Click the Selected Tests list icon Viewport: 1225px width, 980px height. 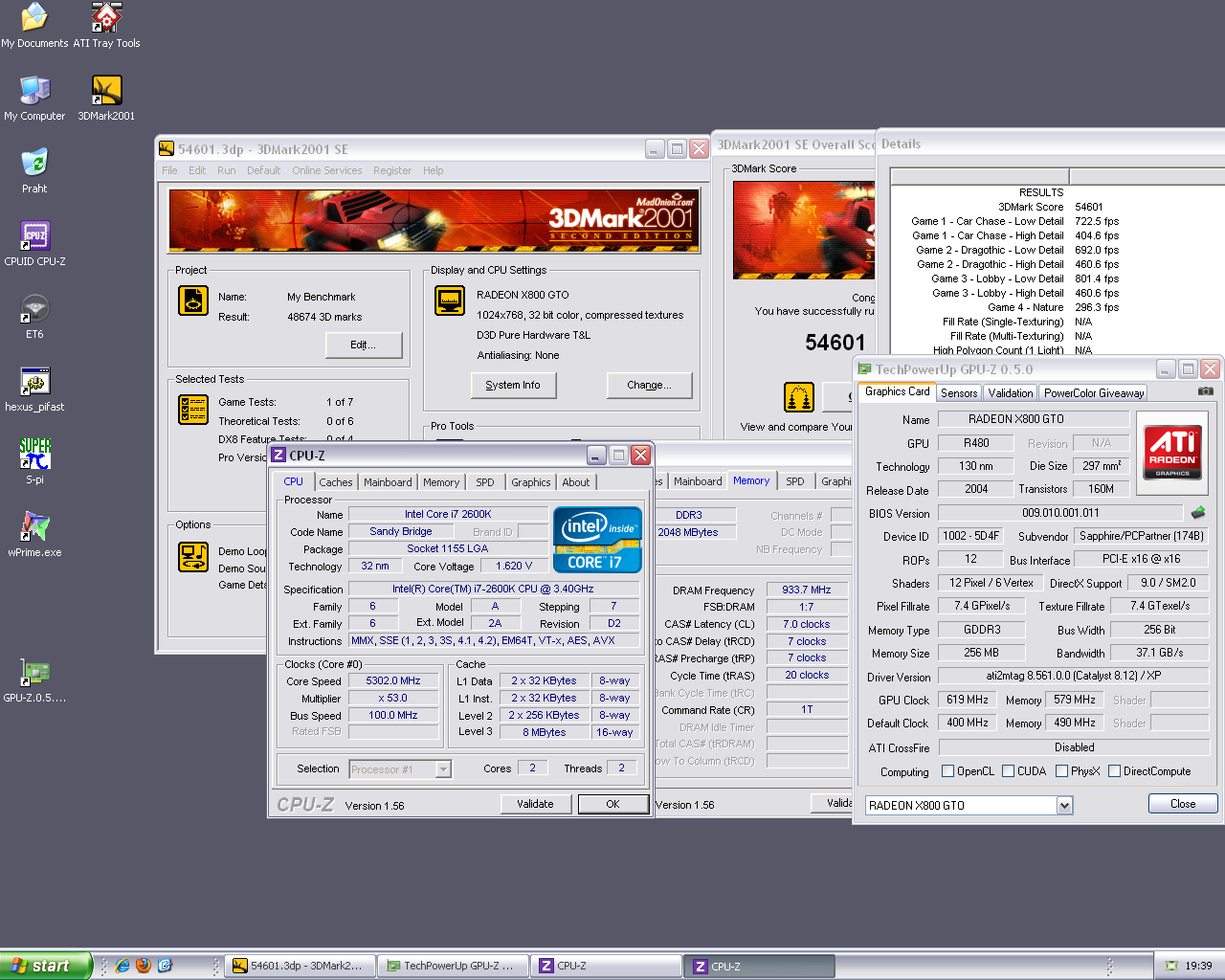(193, 410)
